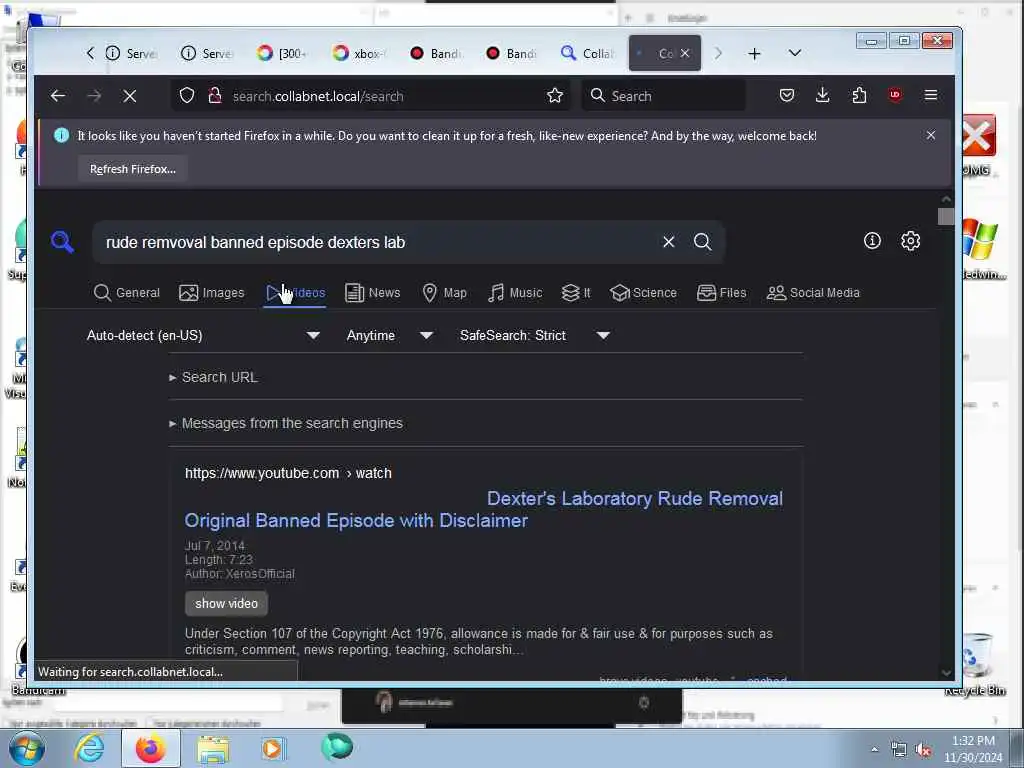Image resolution: width=1024 pixels, height=768 pixels.
Task: Switch to [300 browser tab
Action: [282, 54]
